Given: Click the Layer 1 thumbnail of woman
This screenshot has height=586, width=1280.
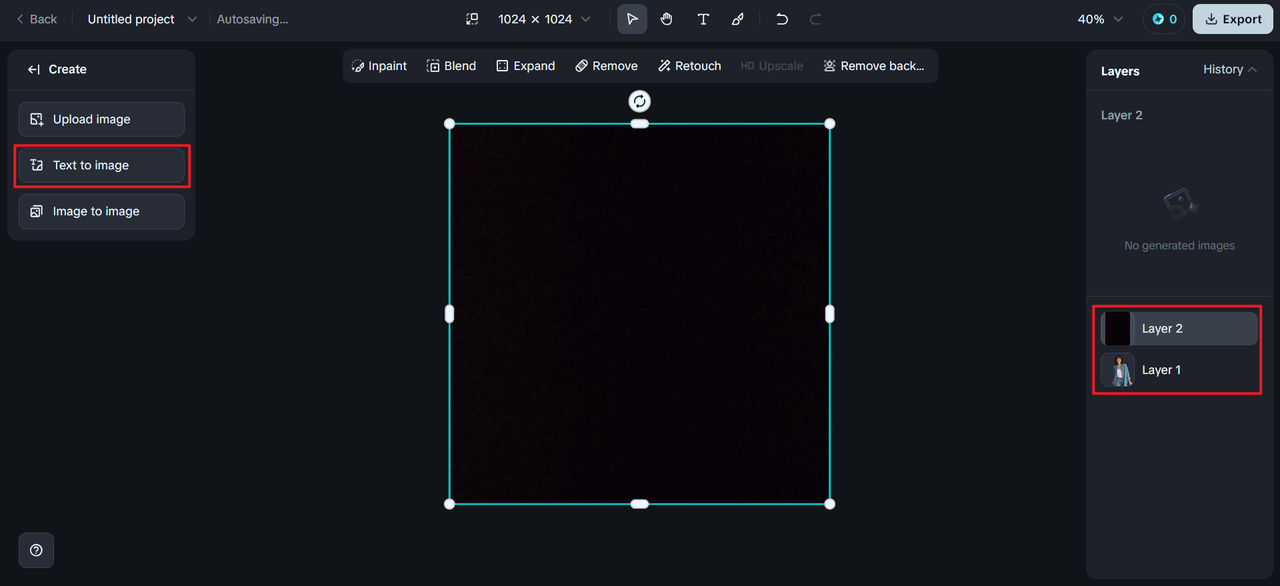Looking at the screenshot, I should pos(1118,370).
